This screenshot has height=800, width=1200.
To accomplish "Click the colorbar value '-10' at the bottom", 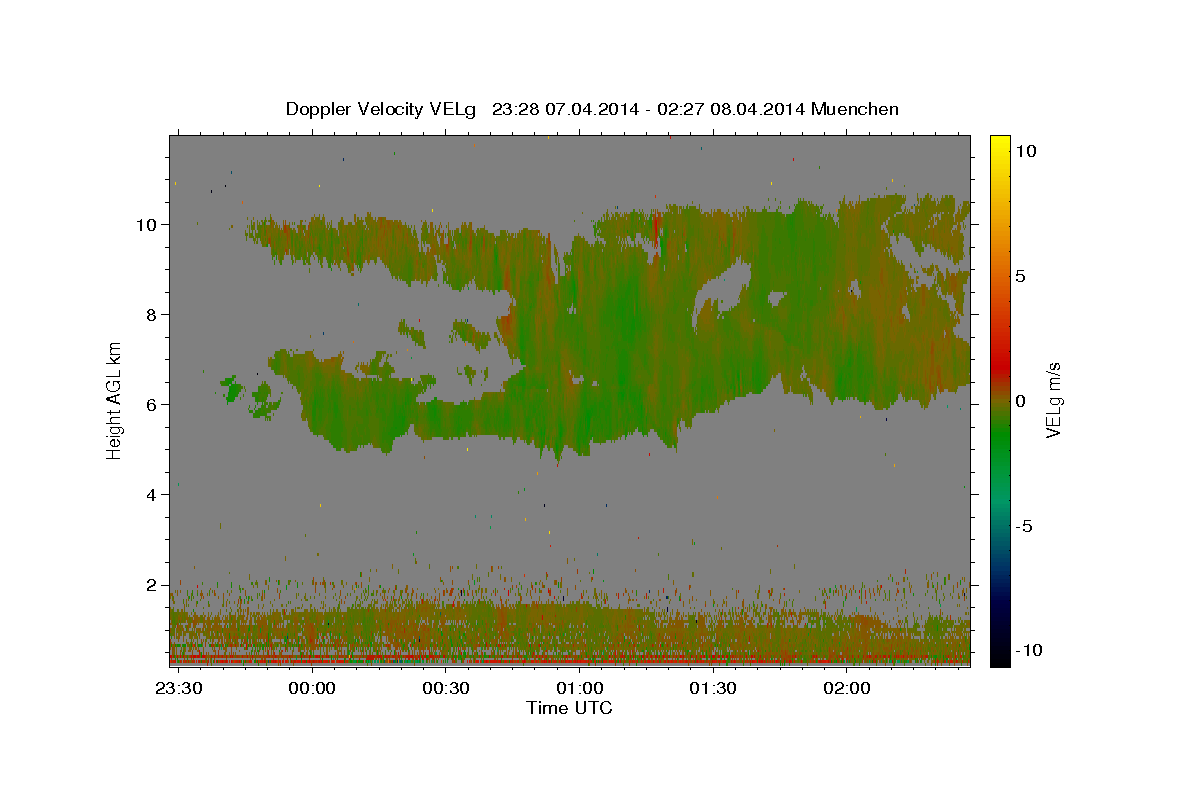I will [x=1030, y=651].
